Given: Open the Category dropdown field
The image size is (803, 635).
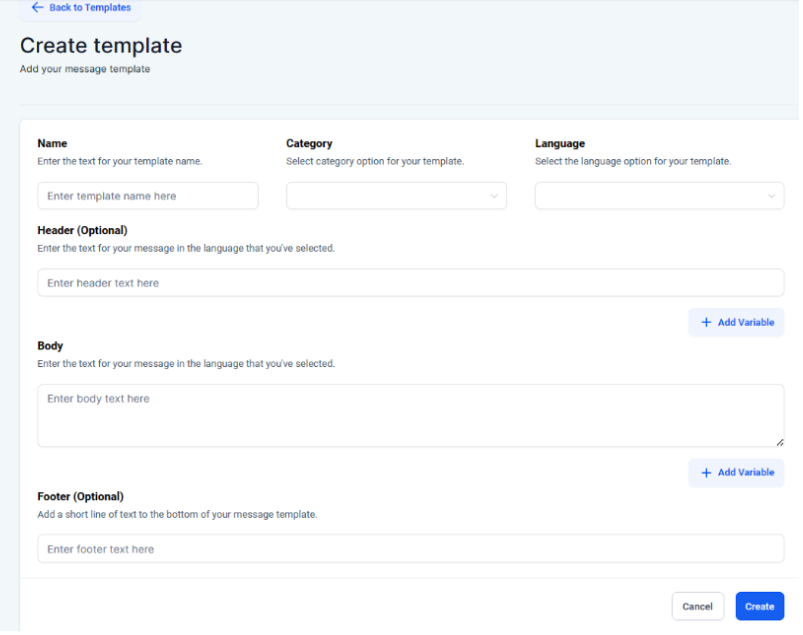Looking at the screenshot, I should point(396,196).
